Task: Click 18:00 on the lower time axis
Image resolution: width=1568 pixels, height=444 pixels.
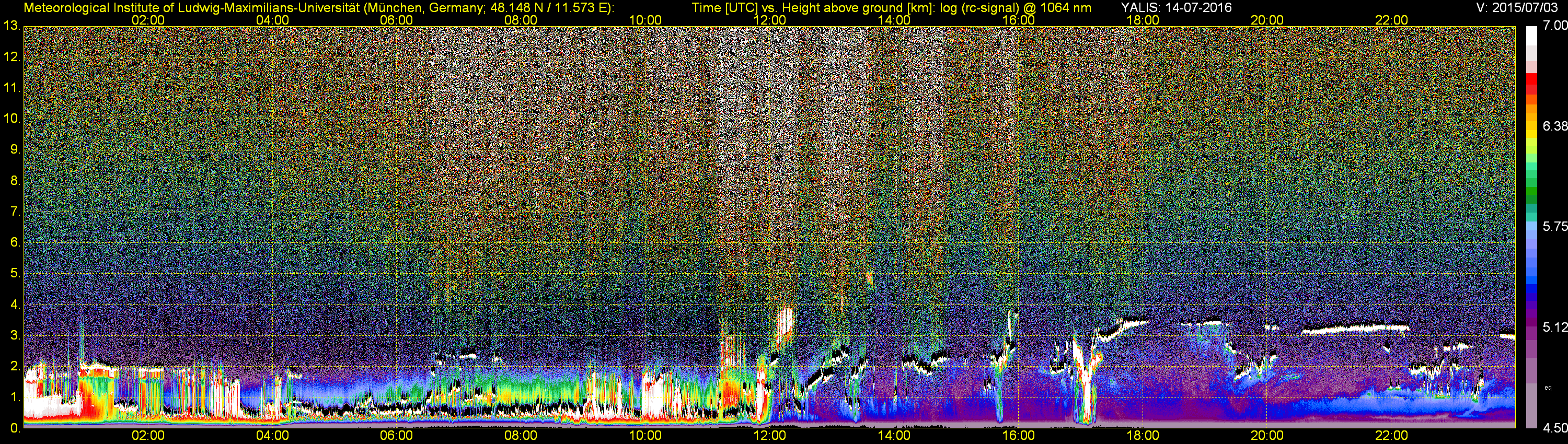Action: [1143, 436]
